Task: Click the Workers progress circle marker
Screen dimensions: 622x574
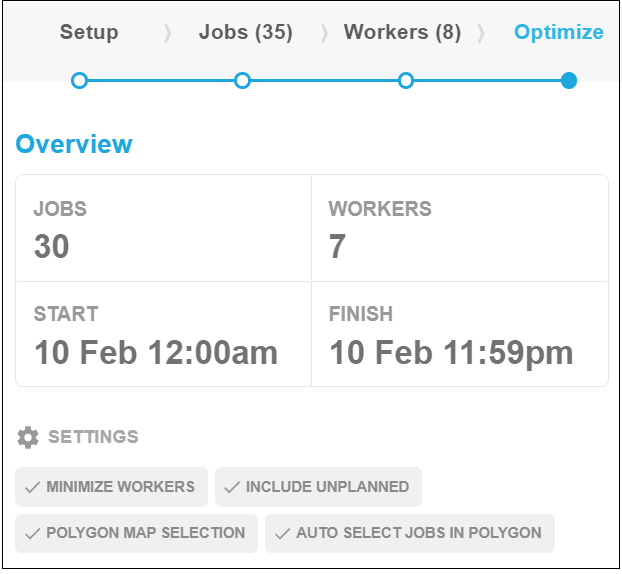Action: (406, 81)
